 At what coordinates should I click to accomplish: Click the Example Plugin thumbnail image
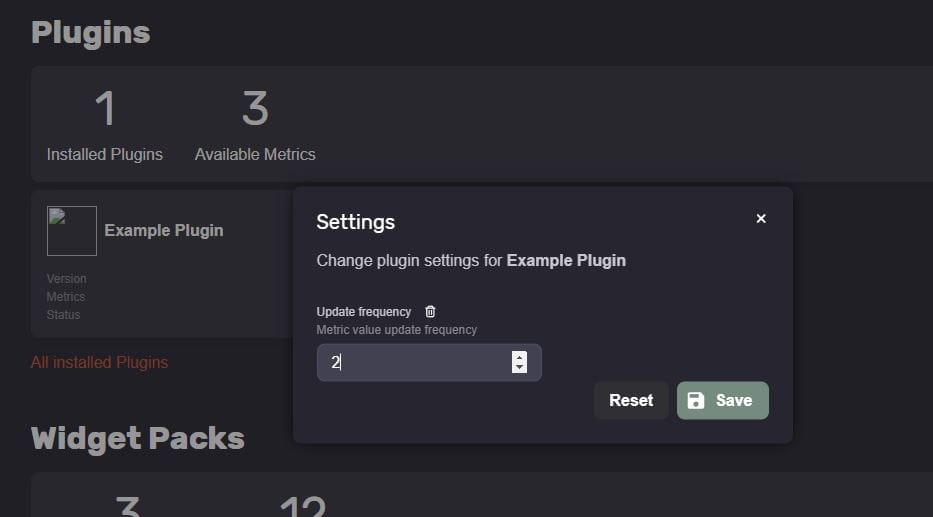pyautogui.click(x=72, y=231)
